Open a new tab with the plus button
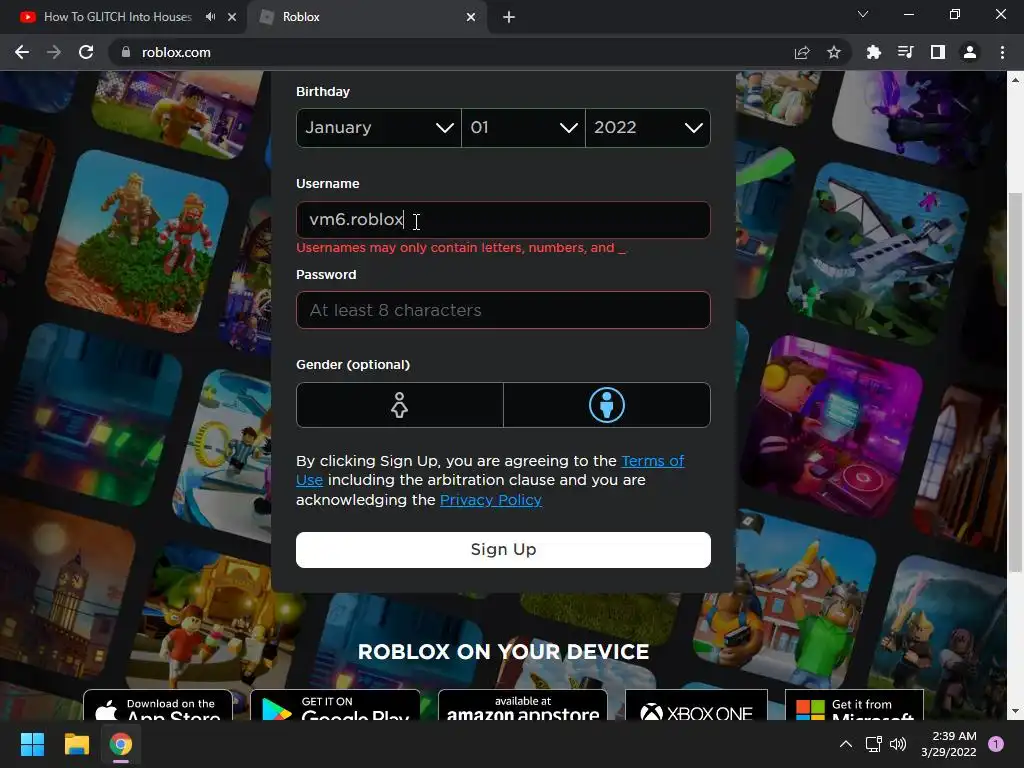This screenshot has height=768, width=1024. pyautogui.click(x=509, y=17)
